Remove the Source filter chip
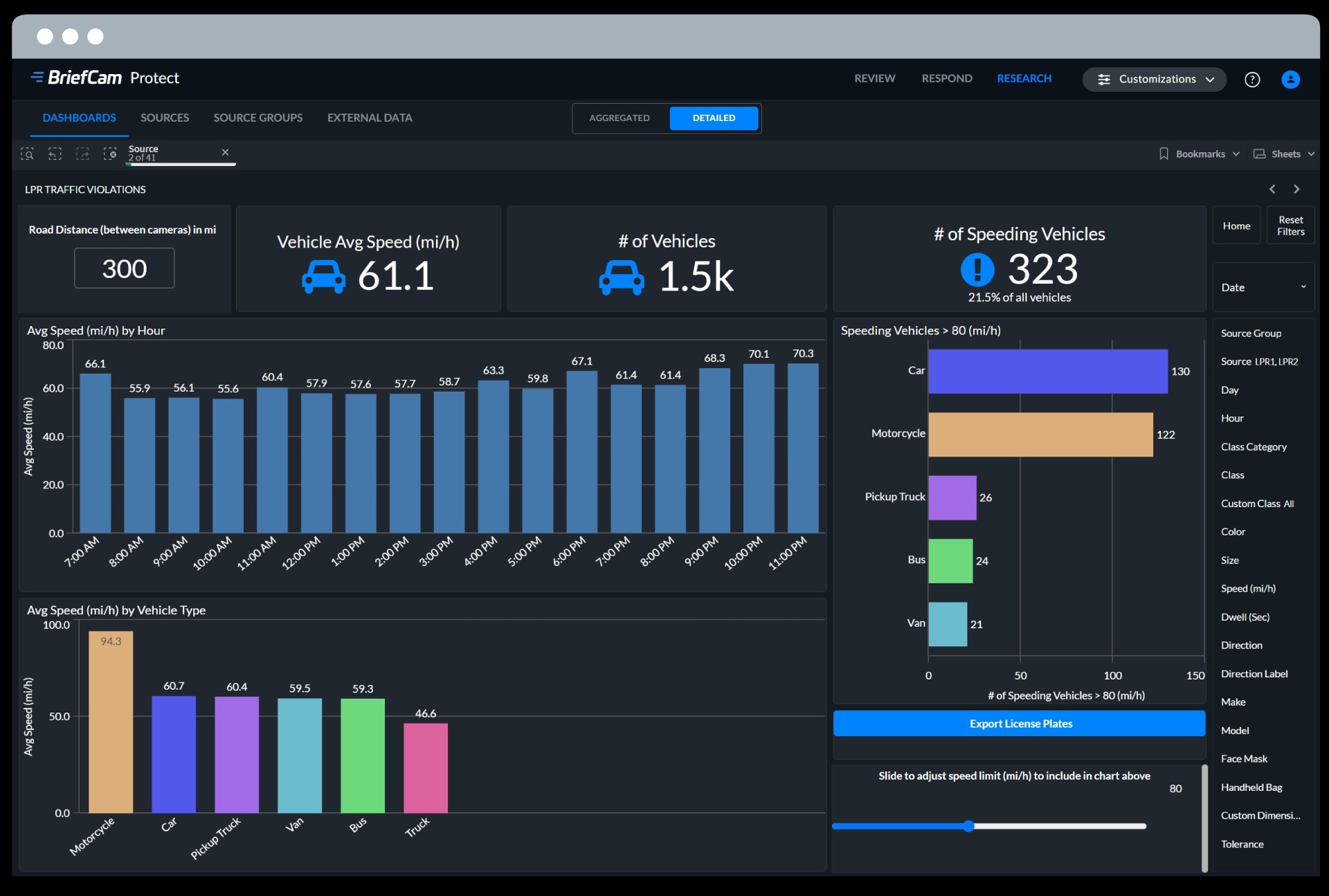Image resolution: width=1329 pixels, height=896 pixels. (225, 152)
